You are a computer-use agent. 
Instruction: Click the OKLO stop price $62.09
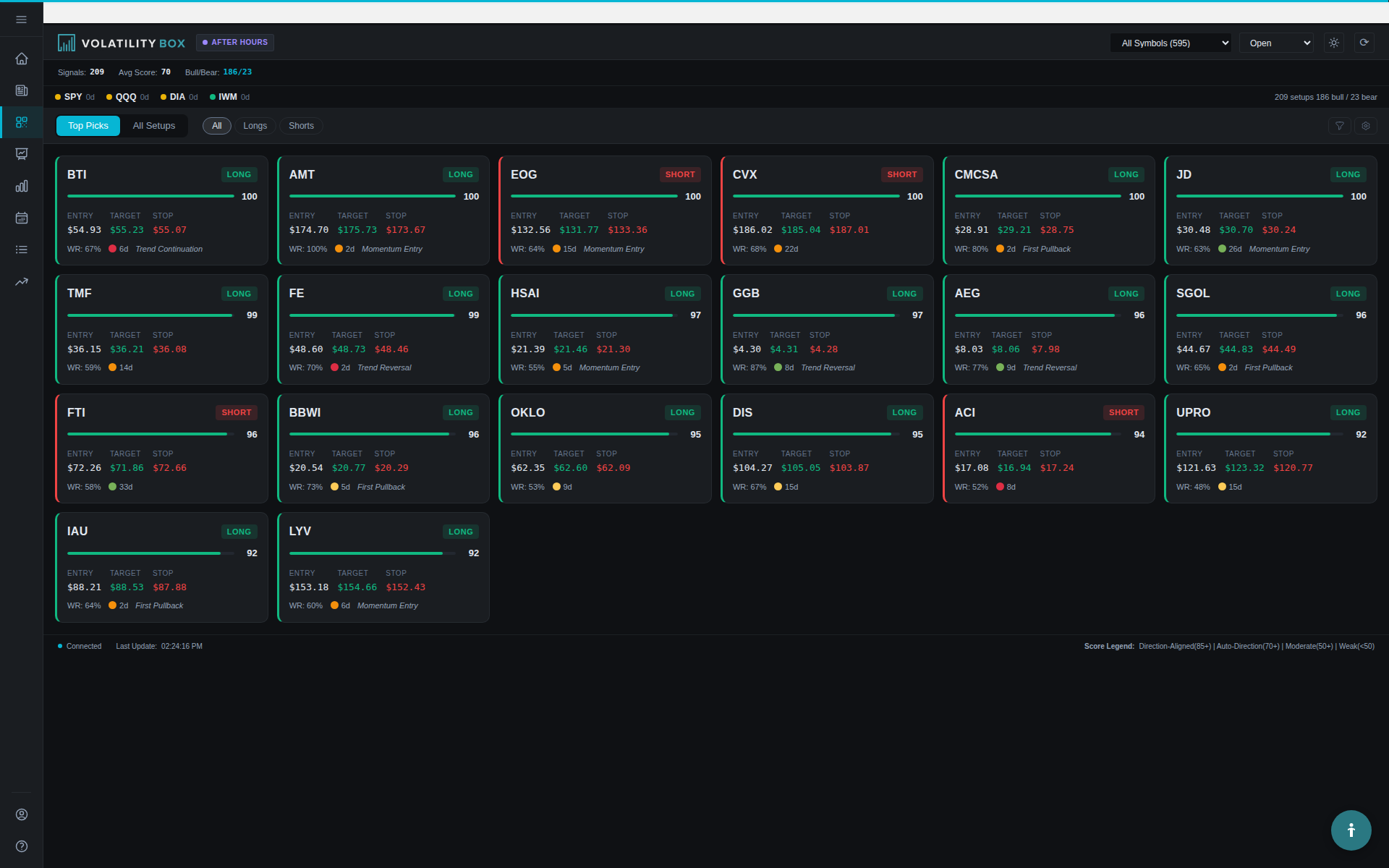coord(613,468)
